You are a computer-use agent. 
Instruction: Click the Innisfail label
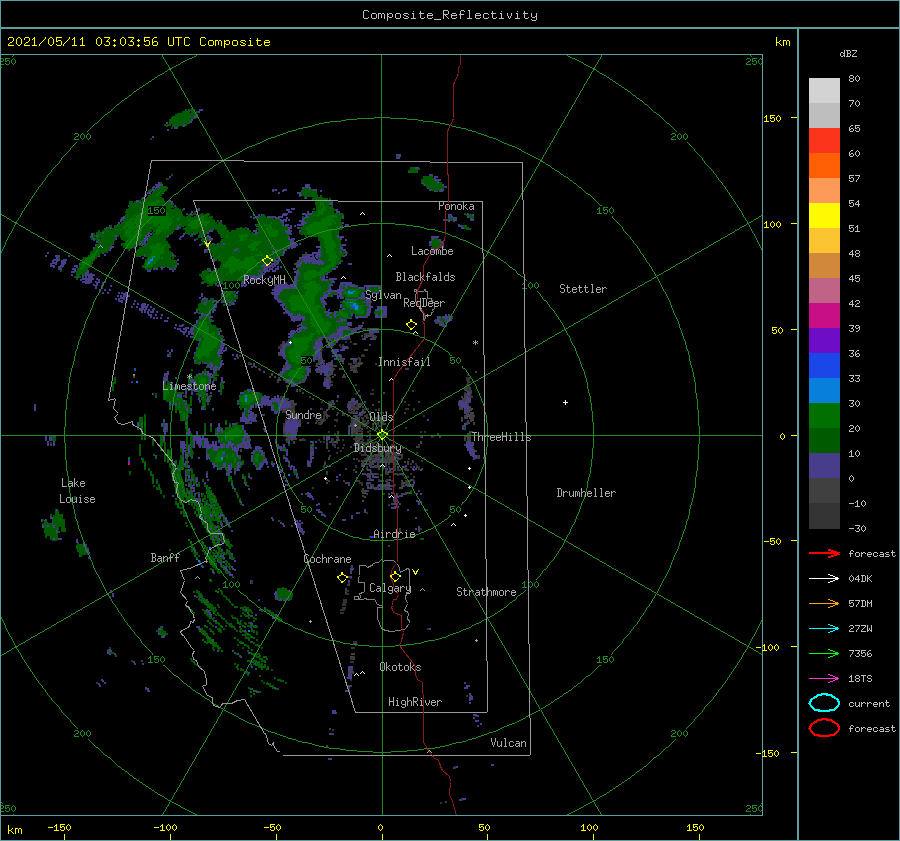[404, 362]
